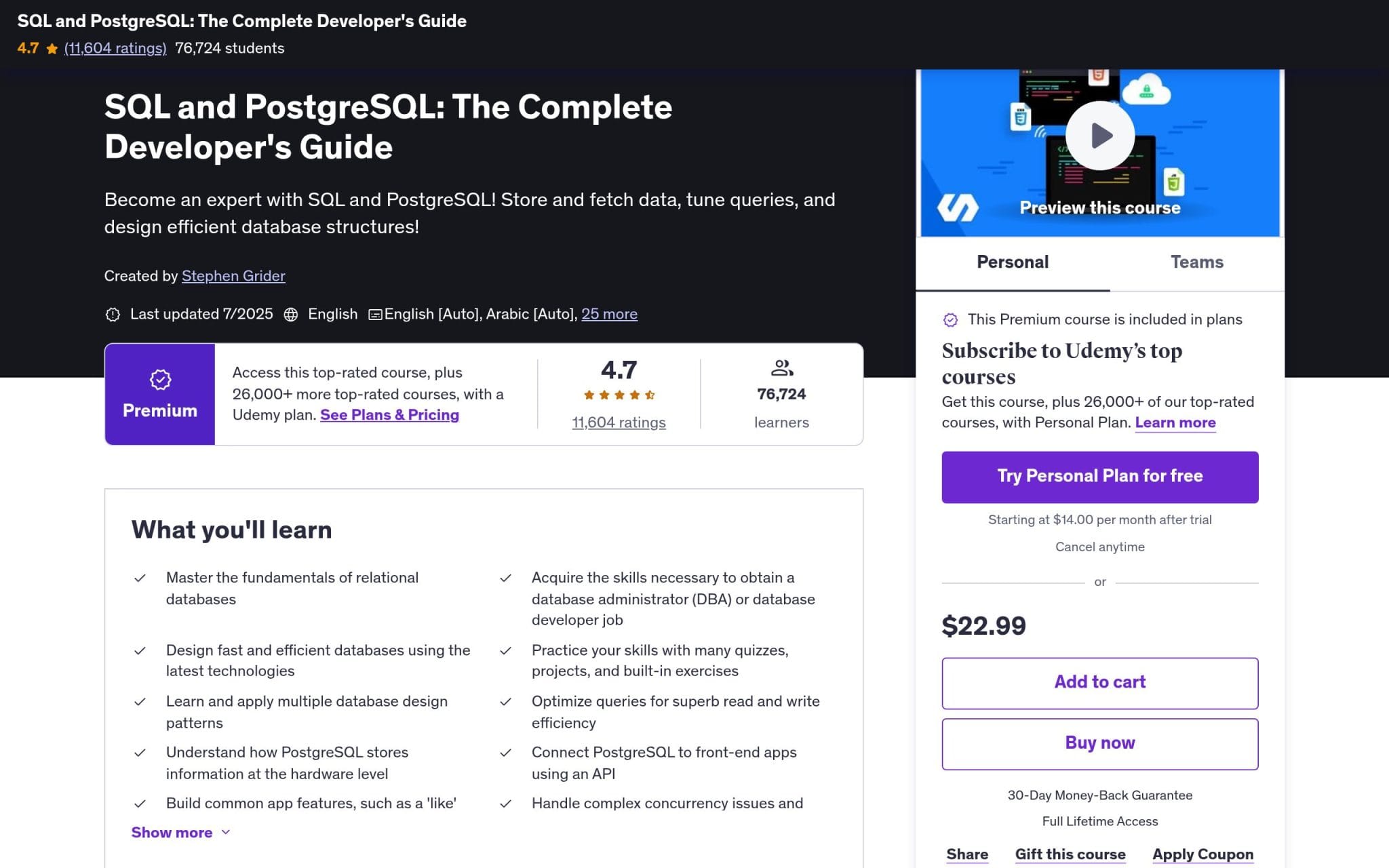Click the $22.99 price text

[x=983, y=626]
